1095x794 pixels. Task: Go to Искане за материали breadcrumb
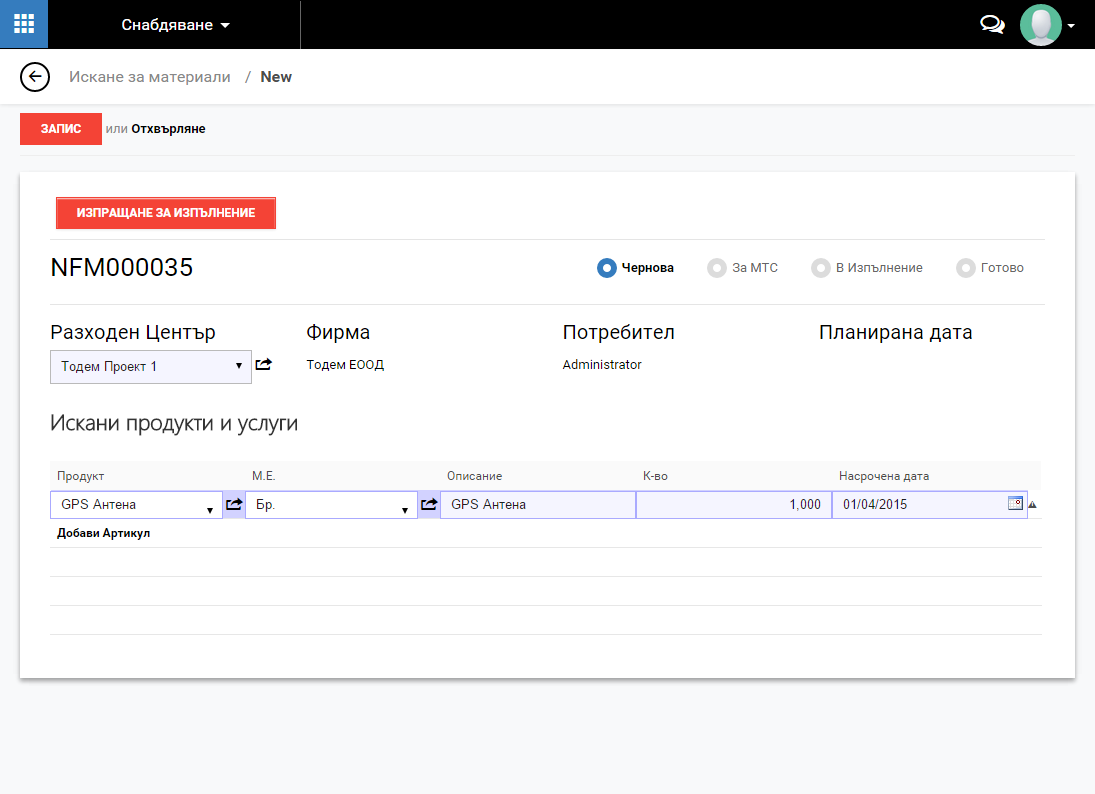point(149,77)
